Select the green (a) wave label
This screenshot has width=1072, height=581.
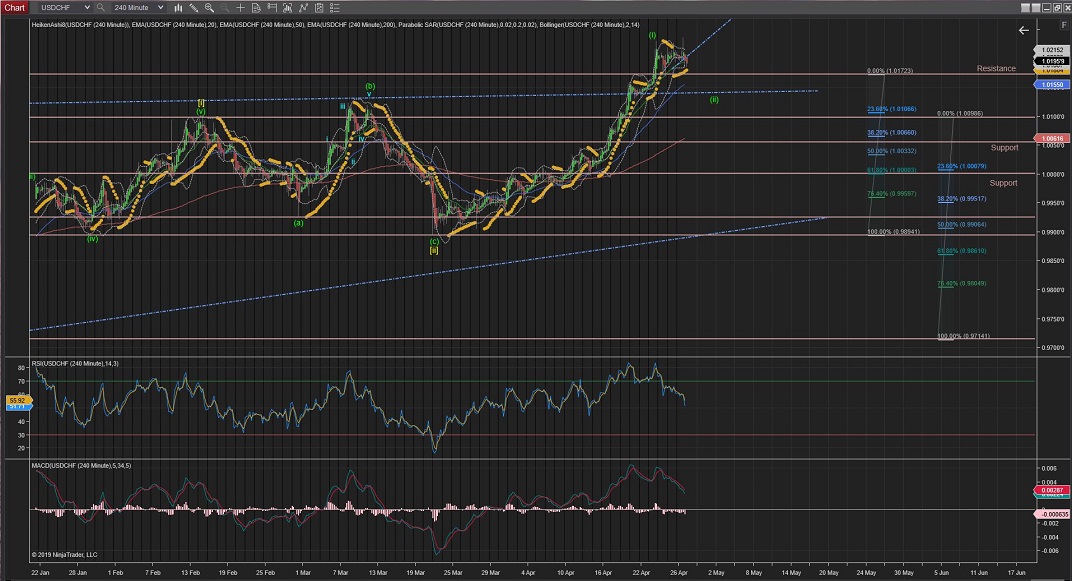(298, 223)
